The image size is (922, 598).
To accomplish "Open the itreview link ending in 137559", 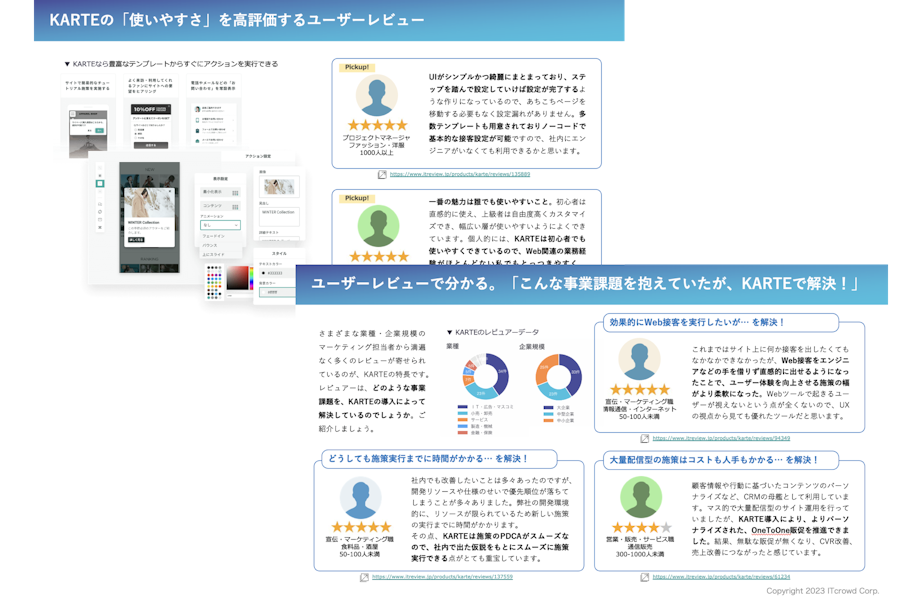I will 442,577.
